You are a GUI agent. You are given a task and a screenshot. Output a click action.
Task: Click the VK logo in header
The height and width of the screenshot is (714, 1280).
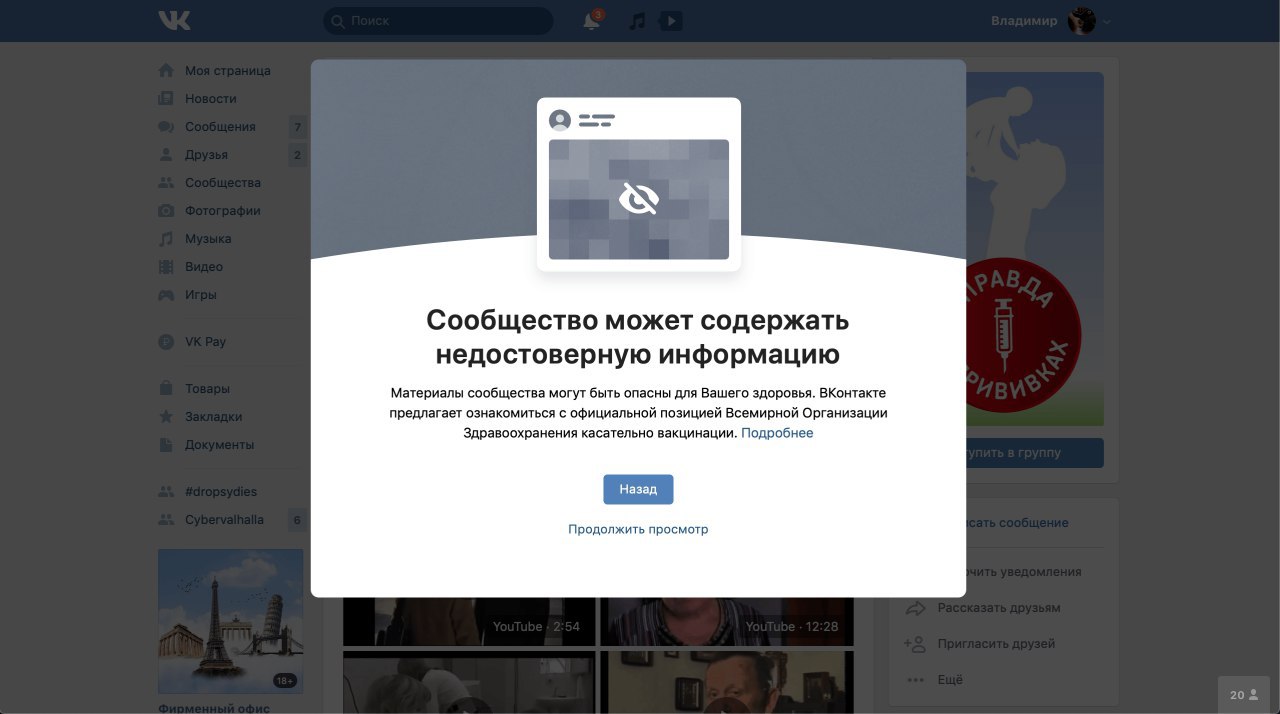coord(174,20)
